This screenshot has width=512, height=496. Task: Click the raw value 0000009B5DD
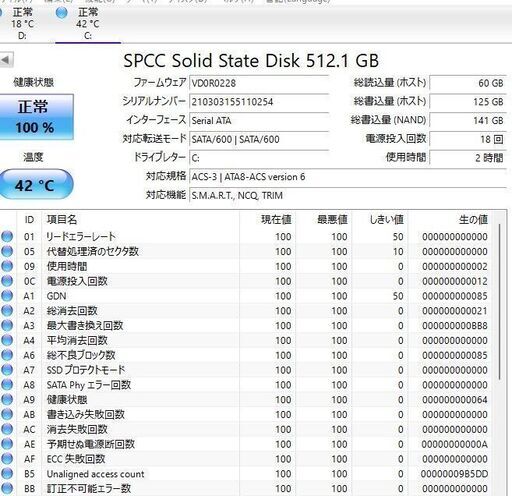(454, 474)
